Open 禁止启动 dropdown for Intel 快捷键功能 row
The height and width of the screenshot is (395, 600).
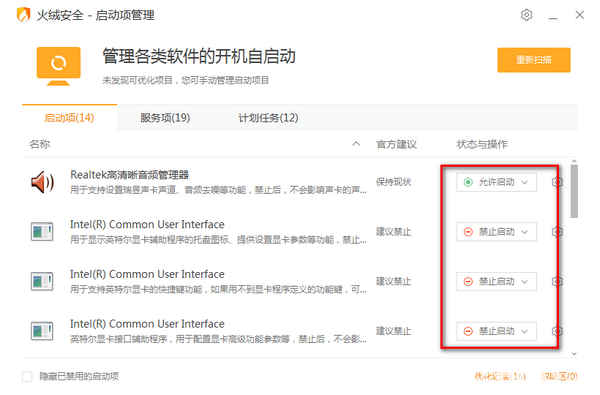tap(496, 282)
